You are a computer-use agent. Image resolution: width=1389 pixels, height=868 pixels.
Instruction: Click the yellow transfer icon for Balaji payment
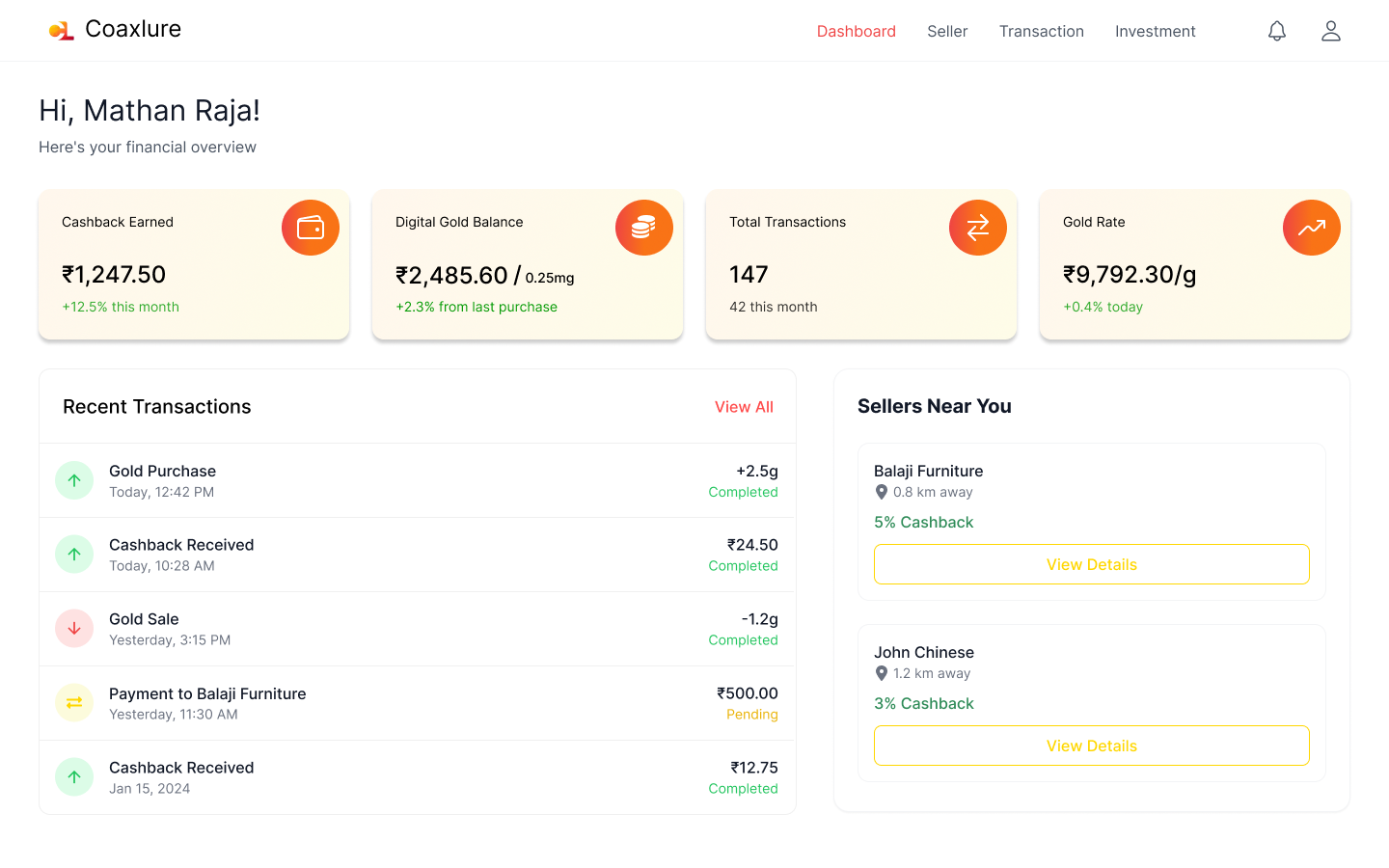pos(74,703)
